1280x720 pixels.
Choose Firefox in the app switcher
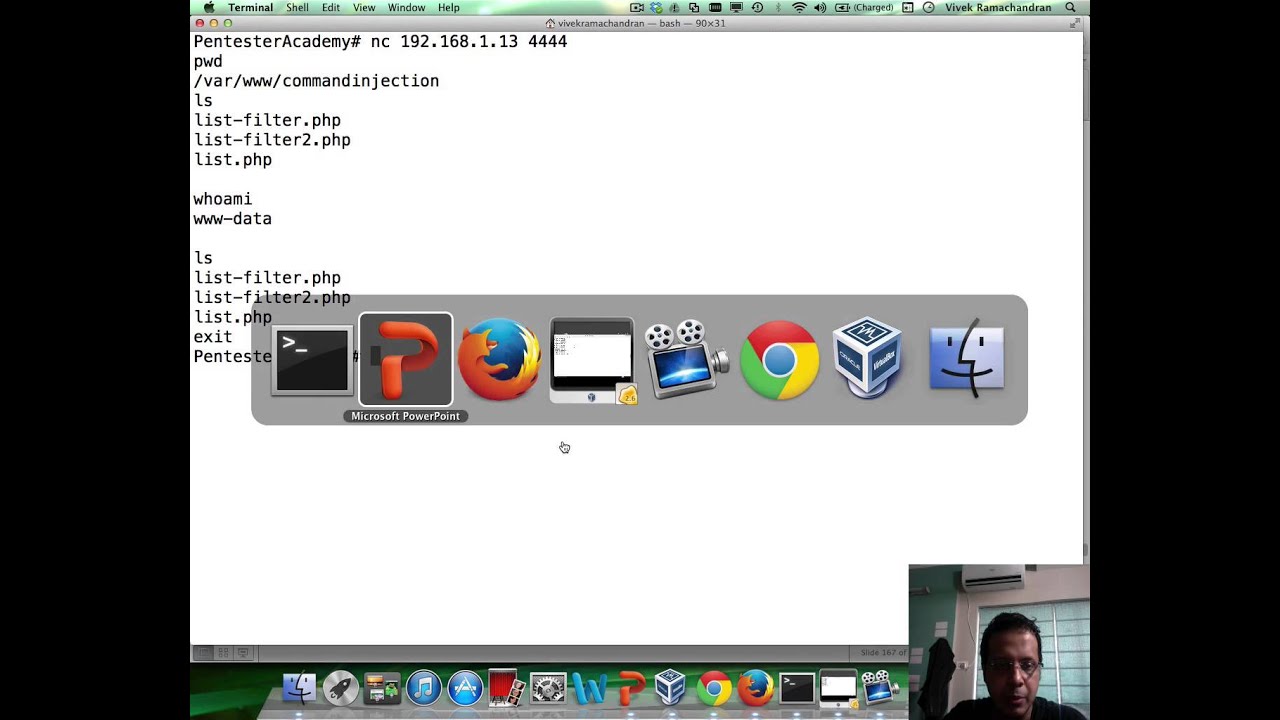(x=499, y=360)
